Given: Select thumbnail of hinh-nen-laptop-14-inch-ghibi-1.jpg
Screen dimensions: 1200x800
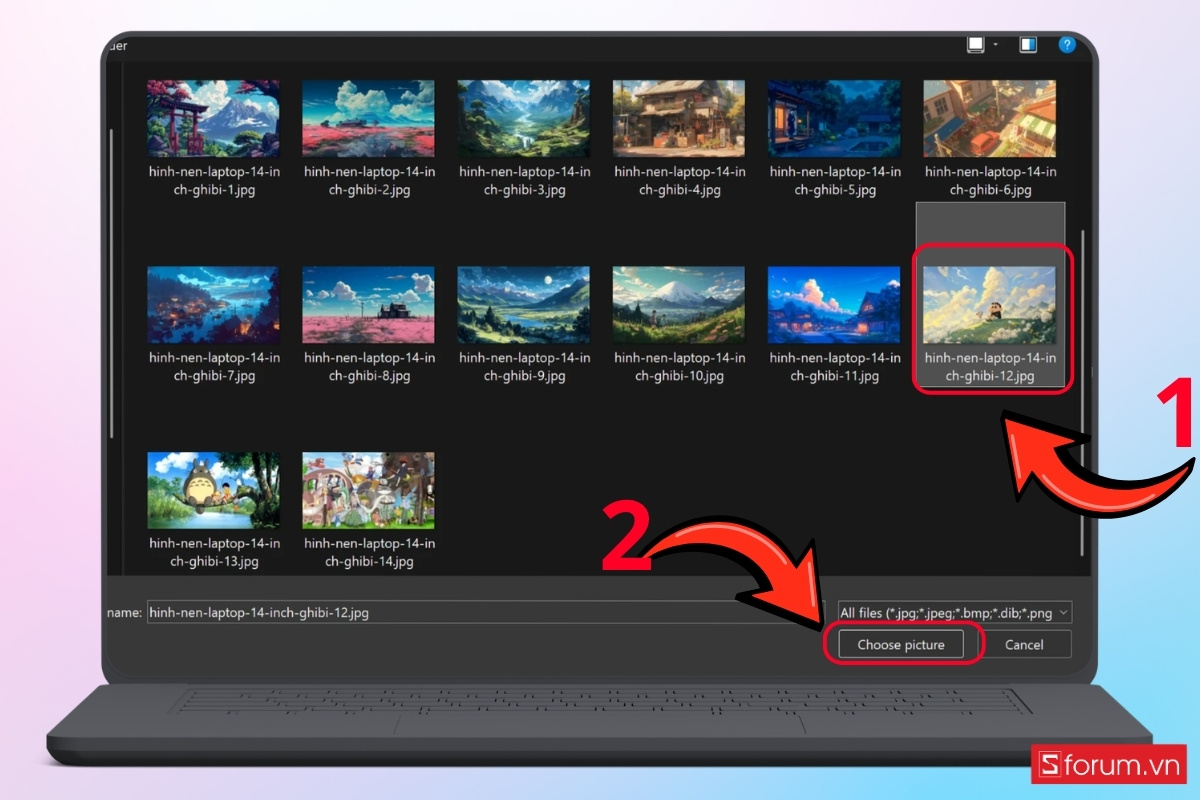Looking at the screenshot, I should tap(213, 118).
